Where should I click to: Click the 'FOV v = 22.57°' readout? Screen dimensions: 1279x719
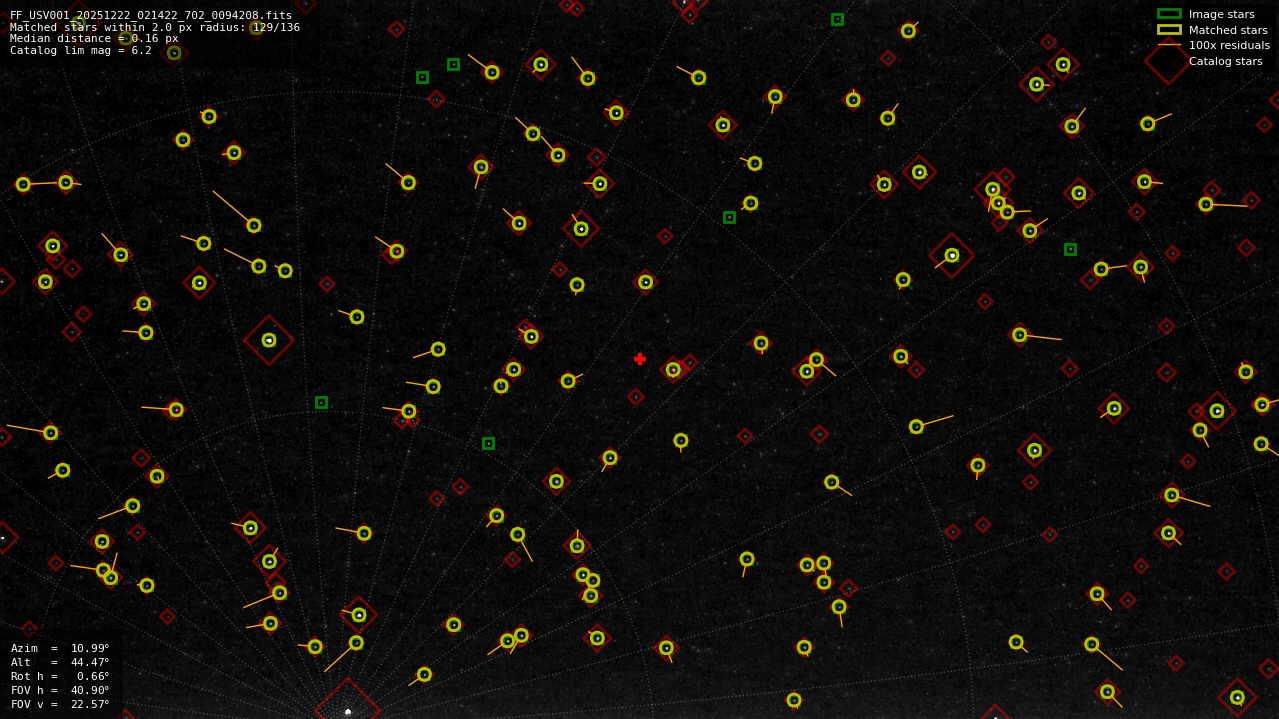tap(60, 704)
